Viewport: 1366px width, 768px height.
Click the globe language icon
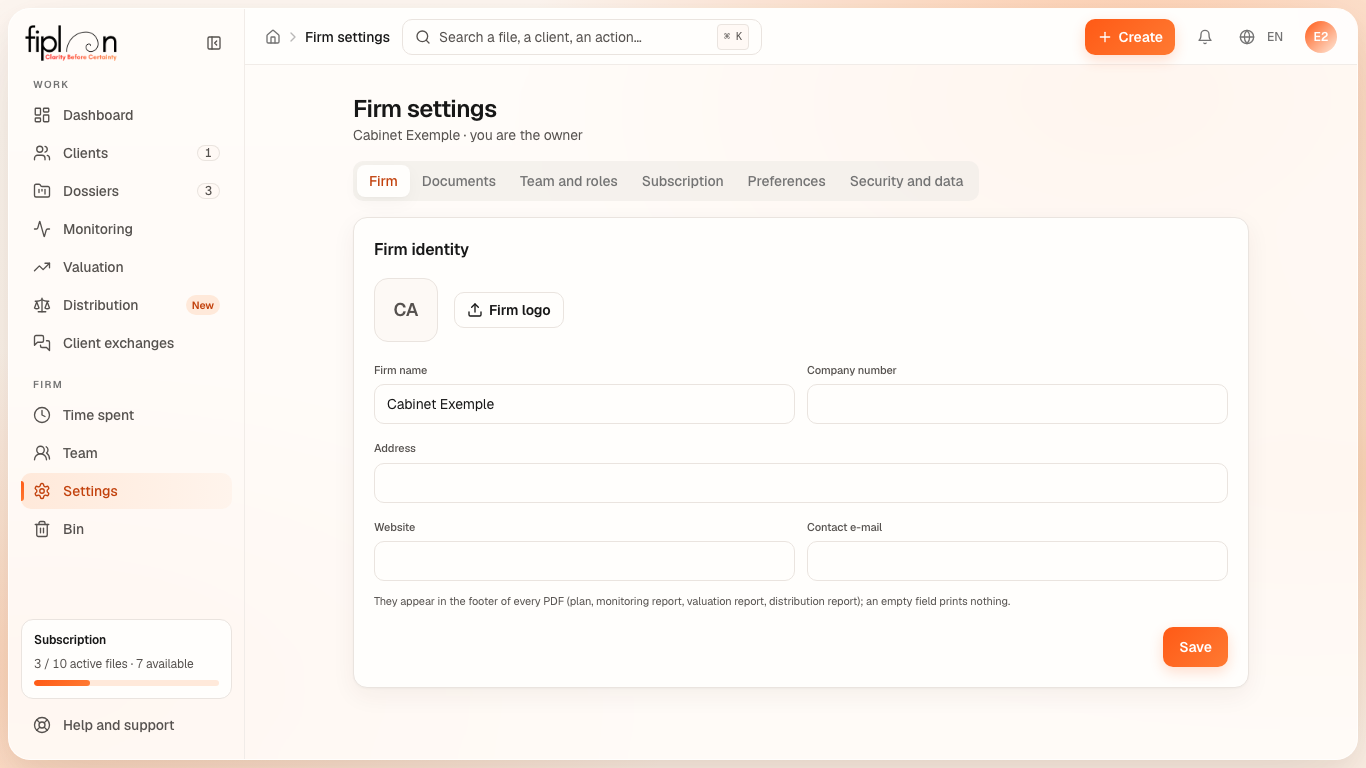(x=1247, y=37)
